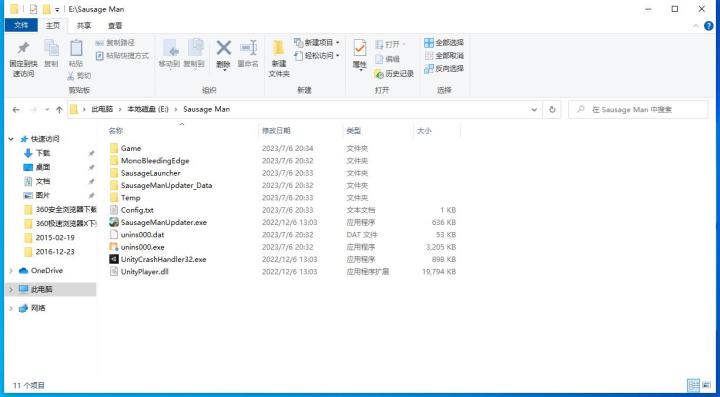Open recent locations dropdown arrow
The width and height of the screenshot is (720, 397).
tap(47, 110)
